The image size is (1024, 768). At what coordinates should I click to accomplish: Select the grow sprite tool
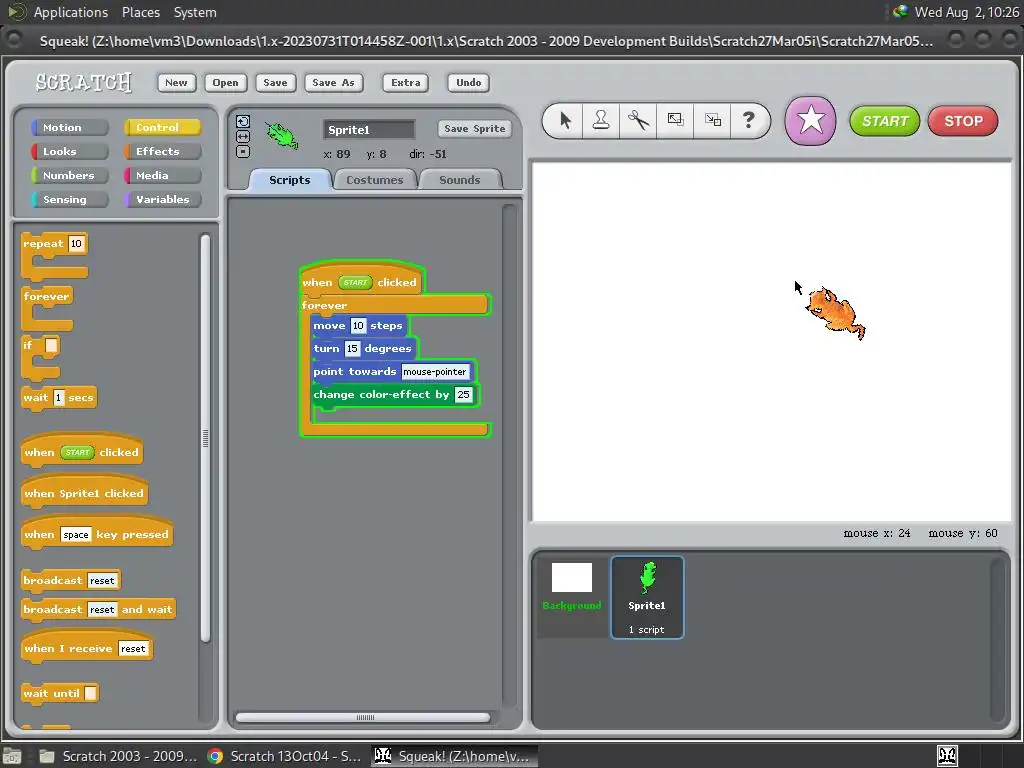(x=675, y=120)
